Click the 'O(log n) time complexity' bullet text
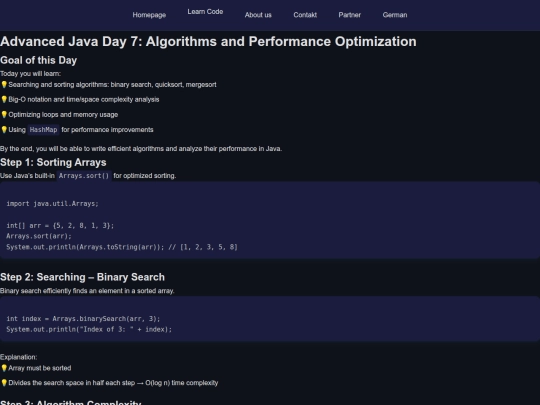This screenshot has width=540, height=405. (113, 383)
